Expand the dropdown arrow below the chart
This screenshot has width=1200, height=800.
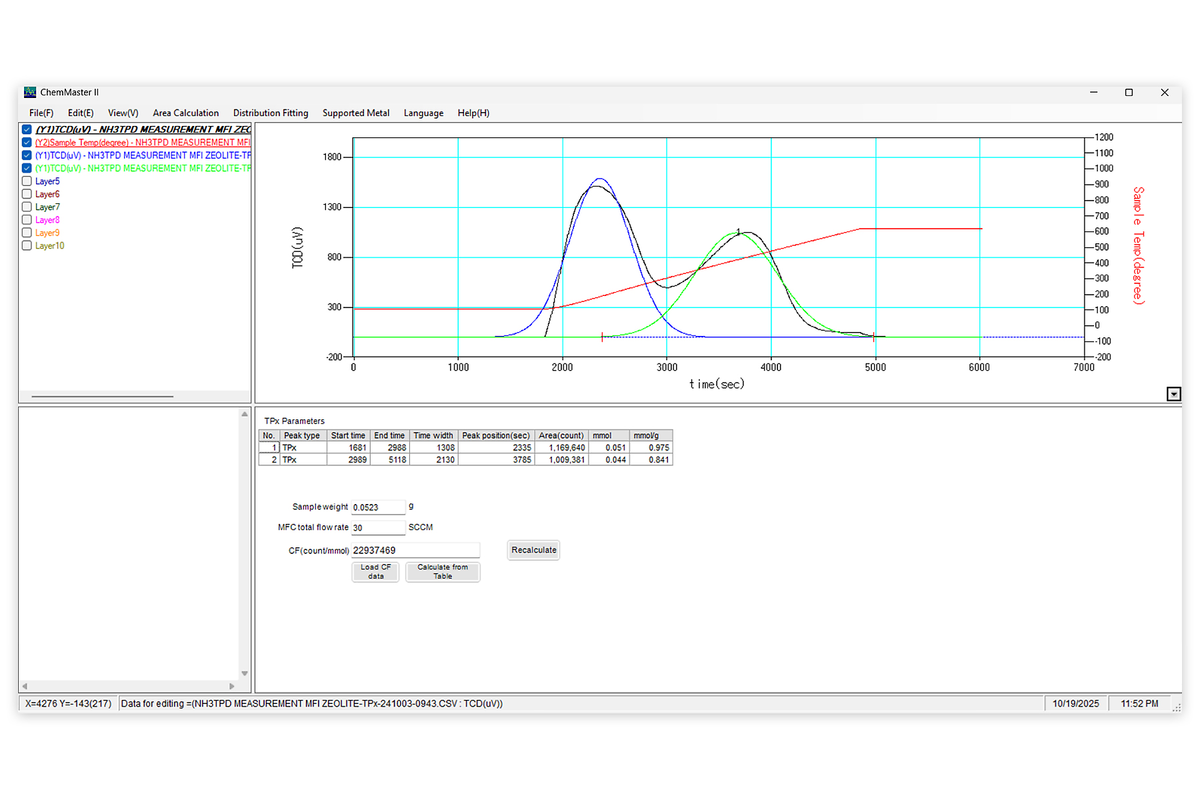point(1173,395)
